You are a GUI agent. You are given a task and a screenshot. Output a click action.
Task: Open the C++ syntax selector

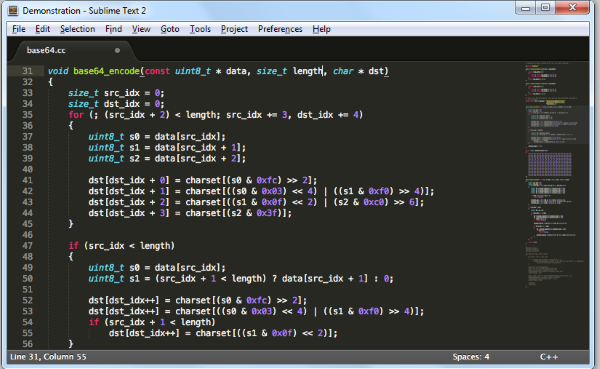(549, 357)
